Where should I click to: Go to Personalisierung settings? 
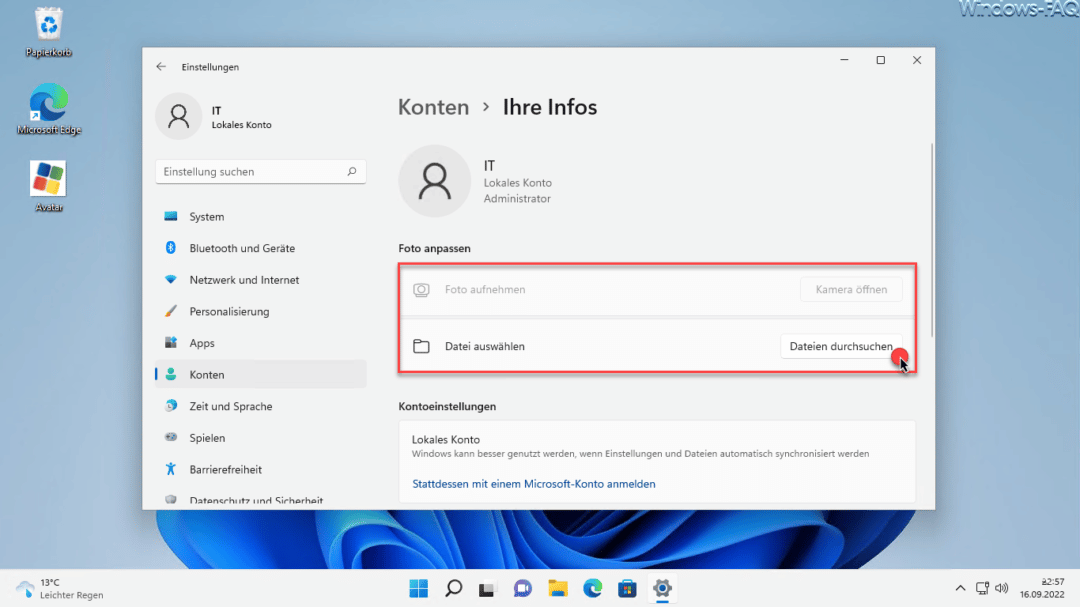[x=260, y=311]
